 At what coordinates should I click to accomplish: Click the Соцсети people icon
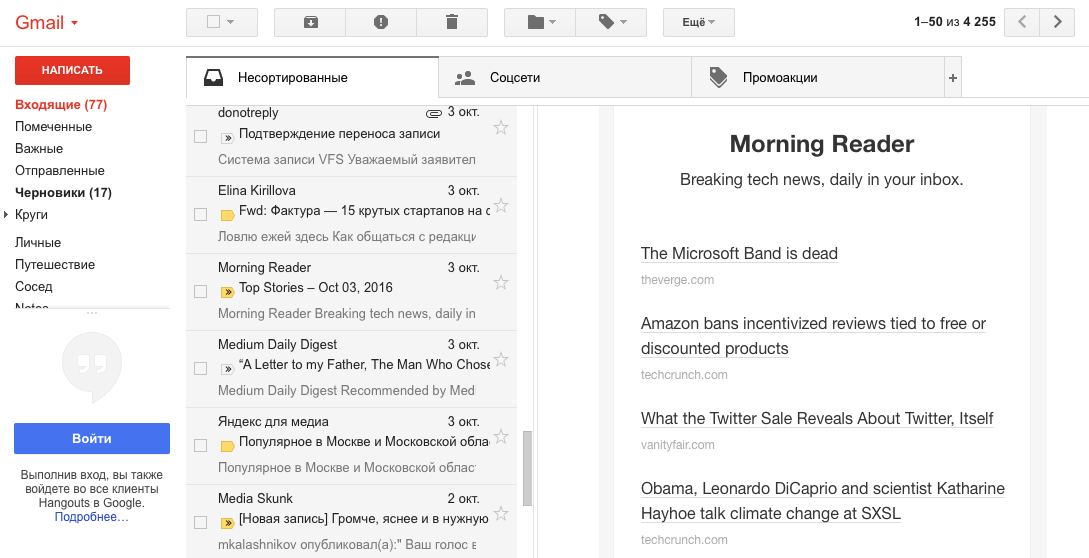click(x=465, y=78)
